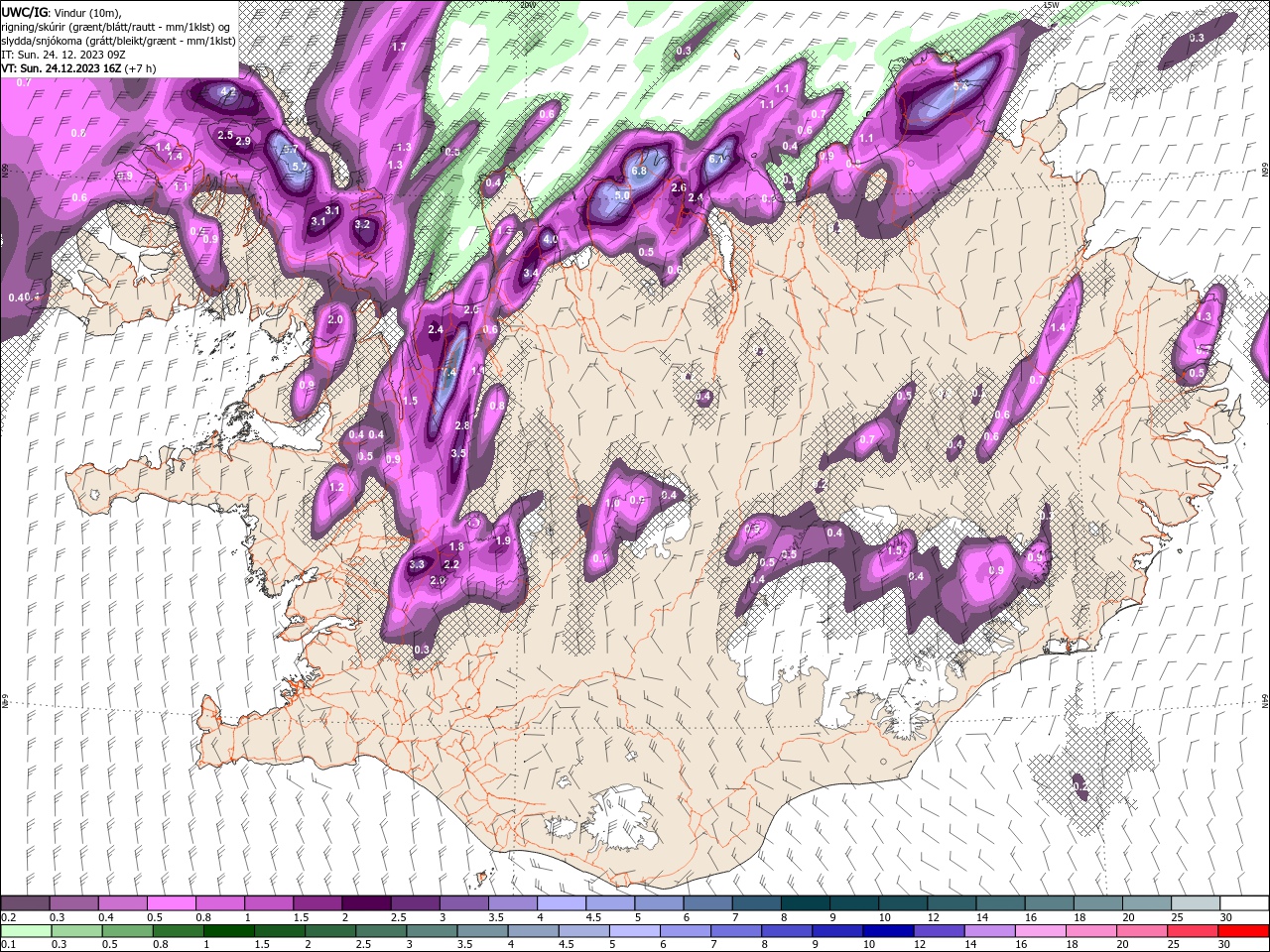This screenshot has width=1270, height=952.
Task: Click upper legend swatch between 2 and 2.5
Action: click(x=366, y=903)
